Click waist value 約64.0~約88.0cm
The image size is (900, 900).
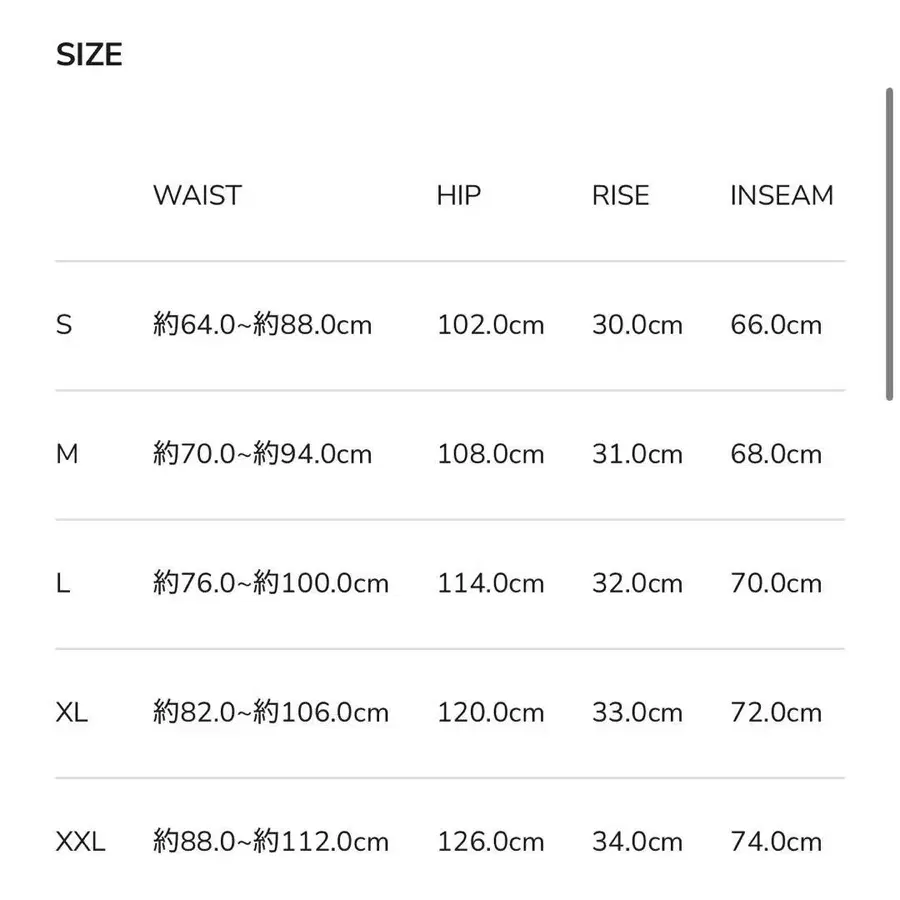click(262, 325)
